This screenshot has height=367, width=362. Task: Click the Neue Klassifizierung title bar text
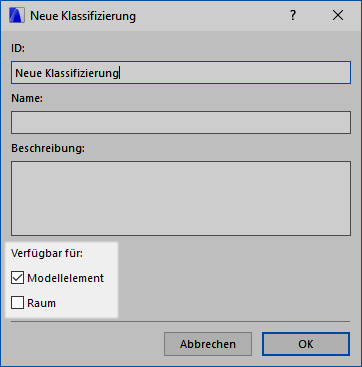[x=83, y=16]
